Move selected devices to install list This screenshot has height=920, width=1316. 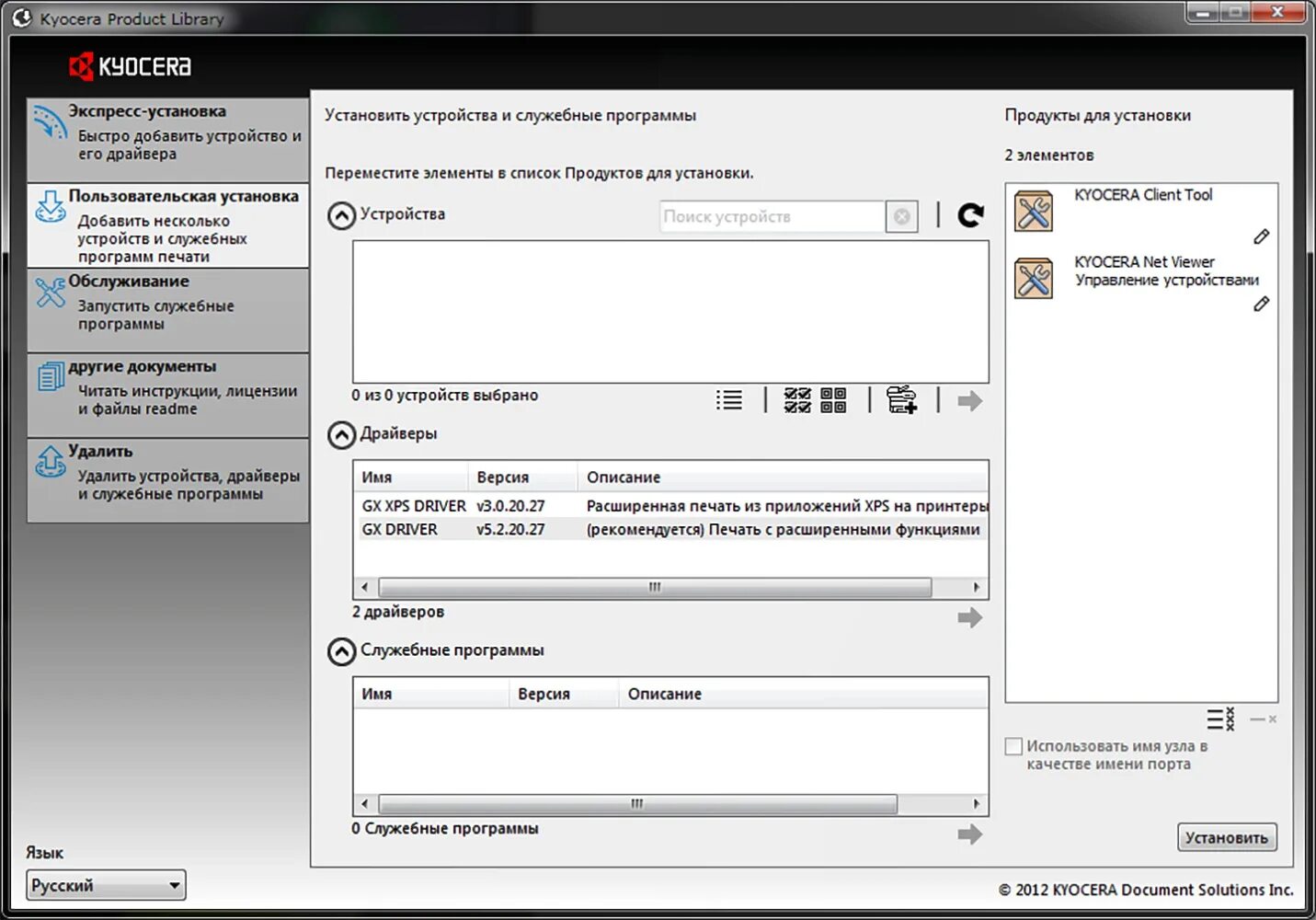(x=970, y=401)
